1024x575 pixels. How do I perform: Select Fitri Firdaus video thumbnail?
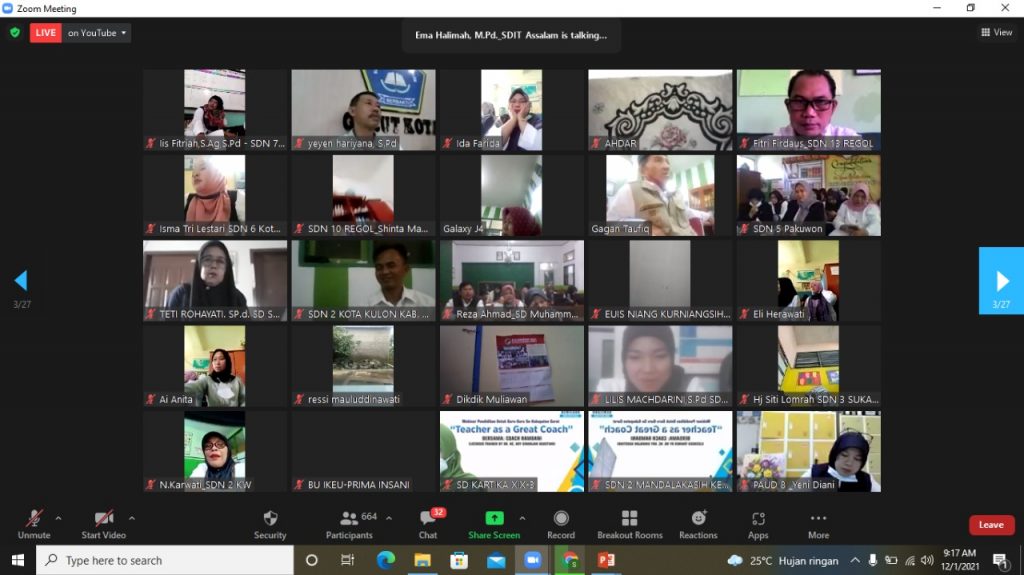[x=808, y=109]
